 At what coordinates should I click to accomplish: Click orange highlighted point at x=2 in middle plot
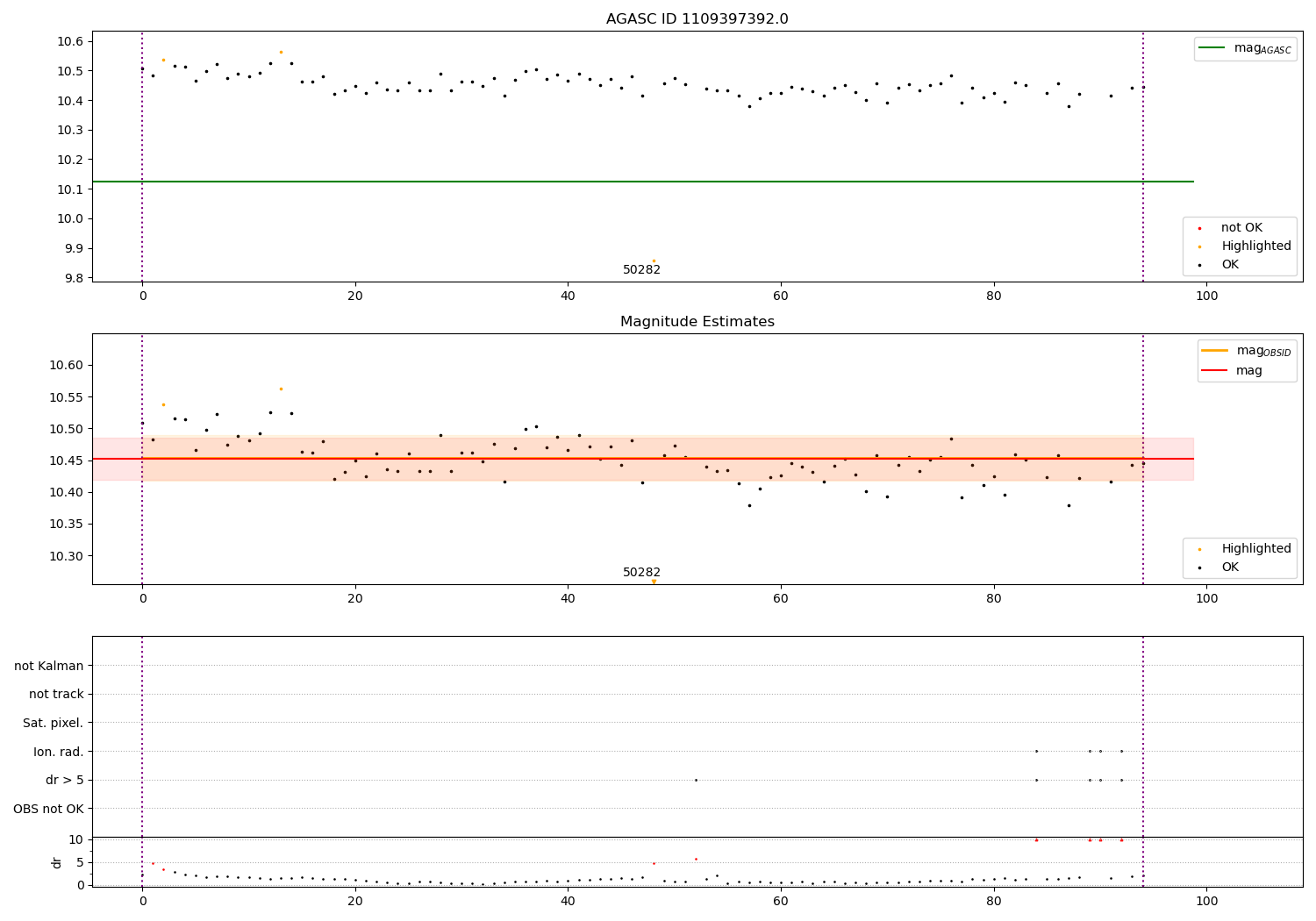[x=163, y=404]
